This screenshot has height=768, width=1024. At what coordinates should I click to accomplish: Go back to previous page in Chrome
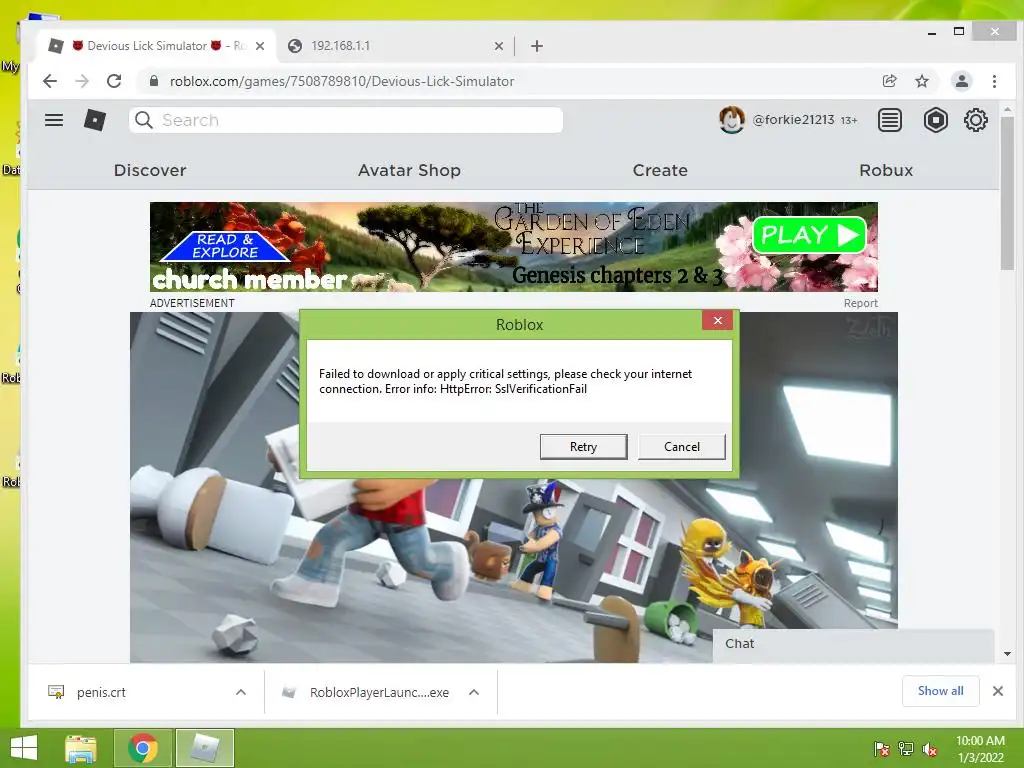[x=50, y=81]
